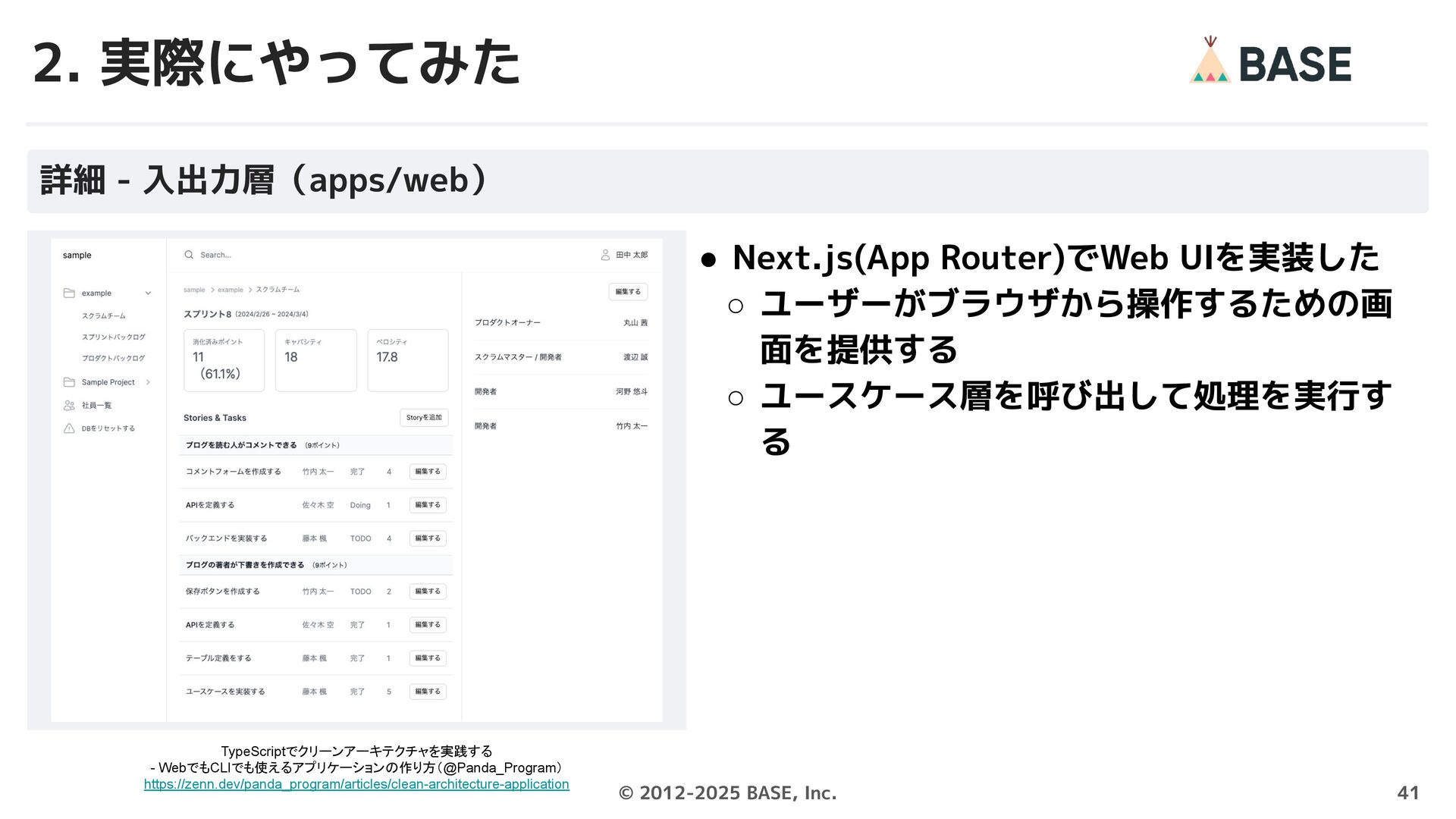Click the search magnifier icon
1456x819 pixels.
pos(189,255)
